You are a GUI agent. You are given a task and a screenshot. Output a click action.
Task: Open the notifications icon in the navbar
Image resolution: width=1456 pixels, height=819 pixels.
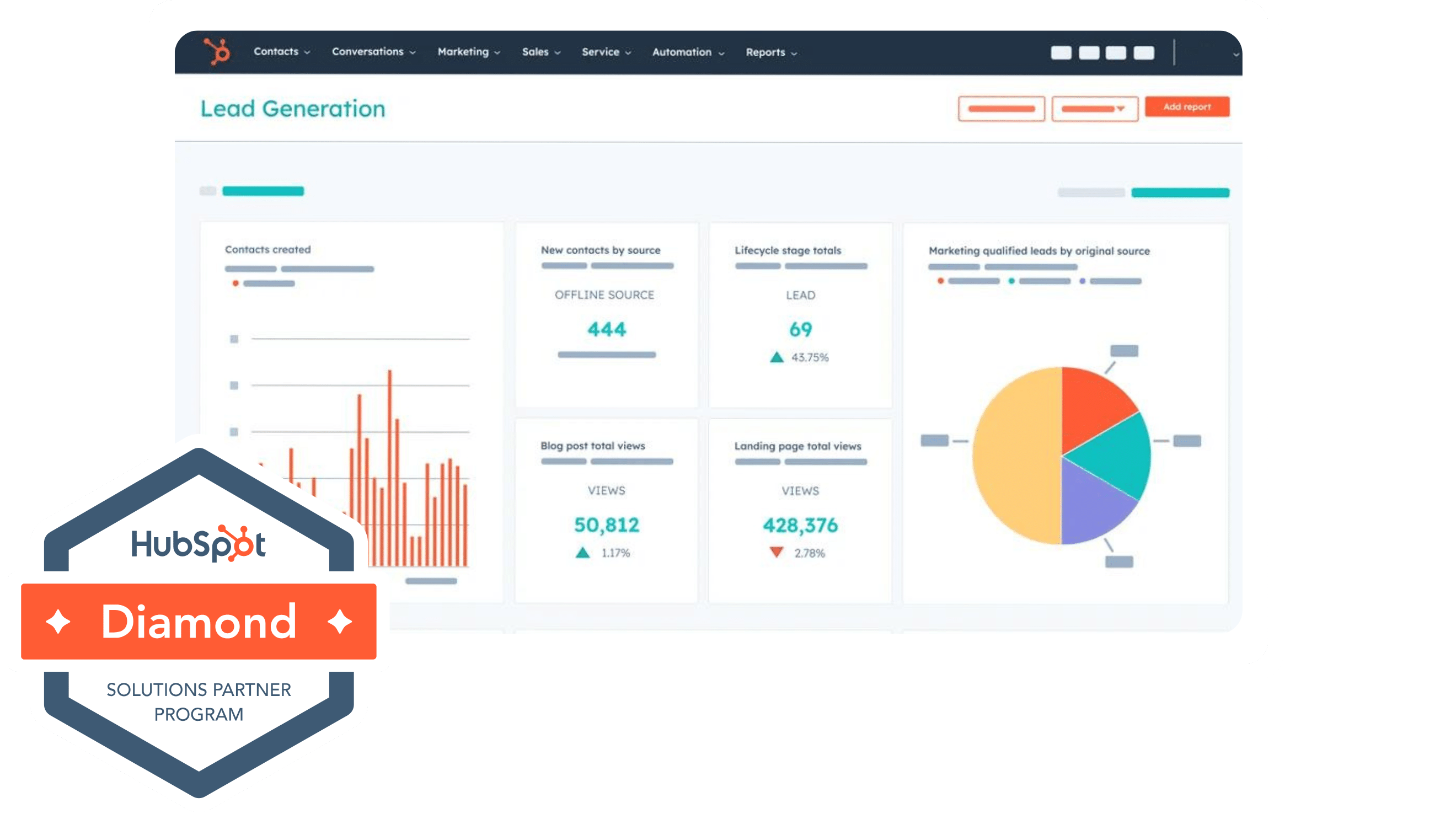(x=1116, y=53)
